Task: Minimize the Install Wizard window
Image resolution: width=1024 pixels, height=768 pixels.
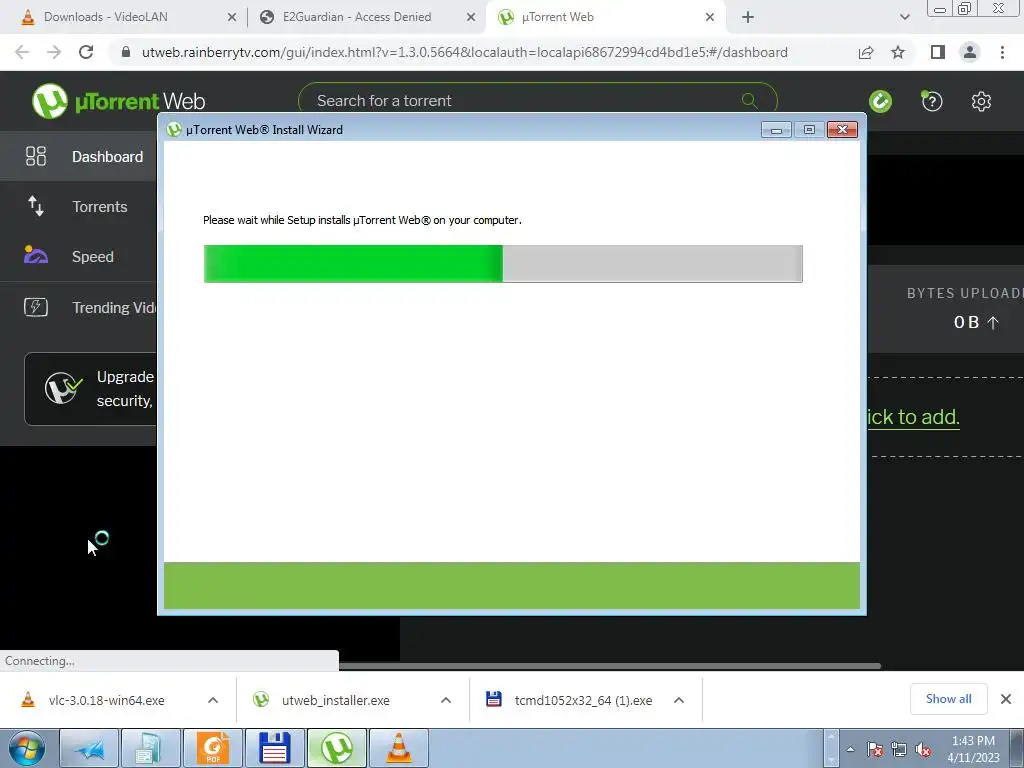Action: pyautogui.click(x=776, y=130)
